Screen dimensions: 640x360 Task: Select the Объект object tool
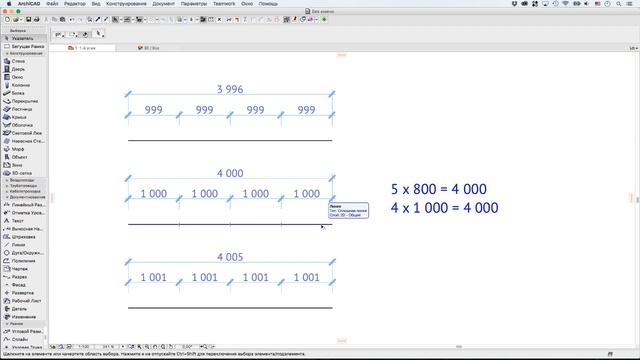point(24,157)
